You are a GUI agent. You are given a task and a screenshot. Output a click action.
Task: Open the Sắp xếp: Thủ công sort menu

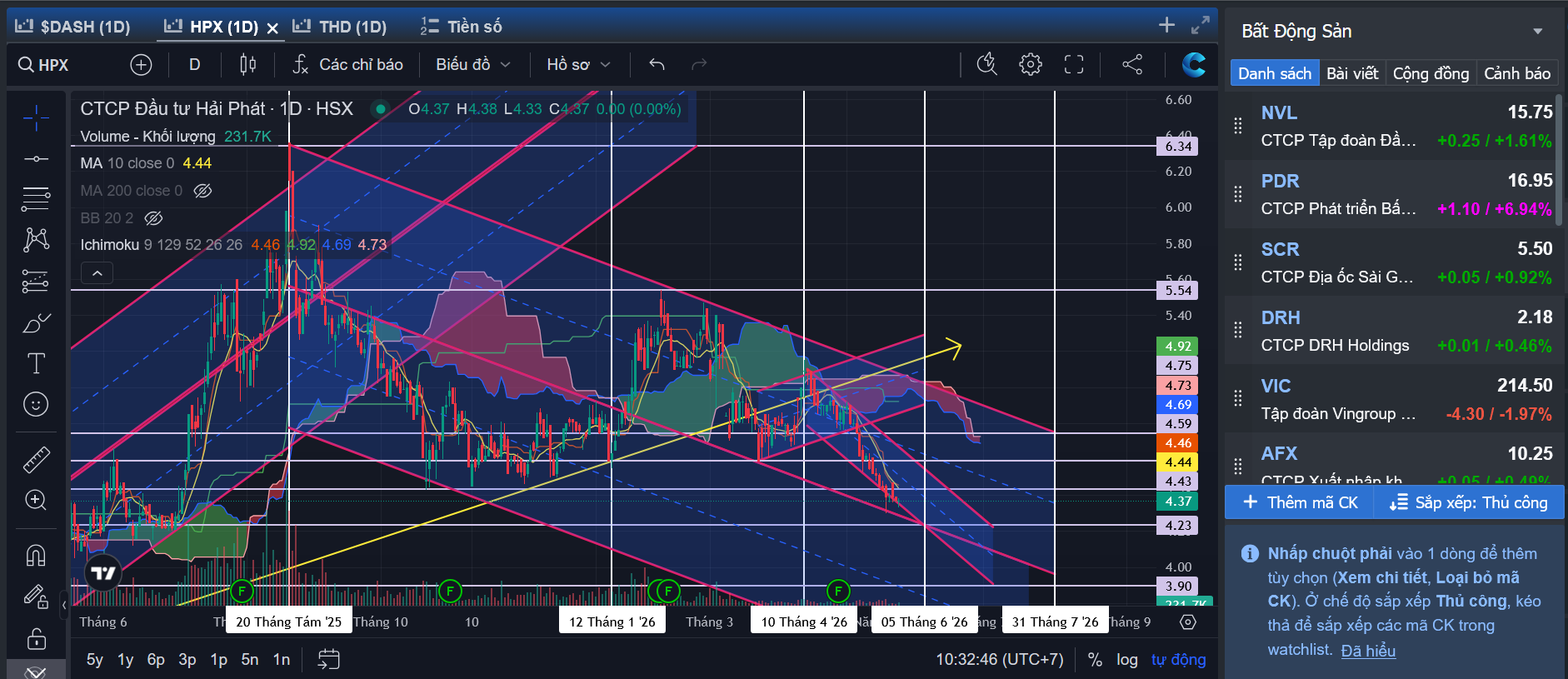1468,502
